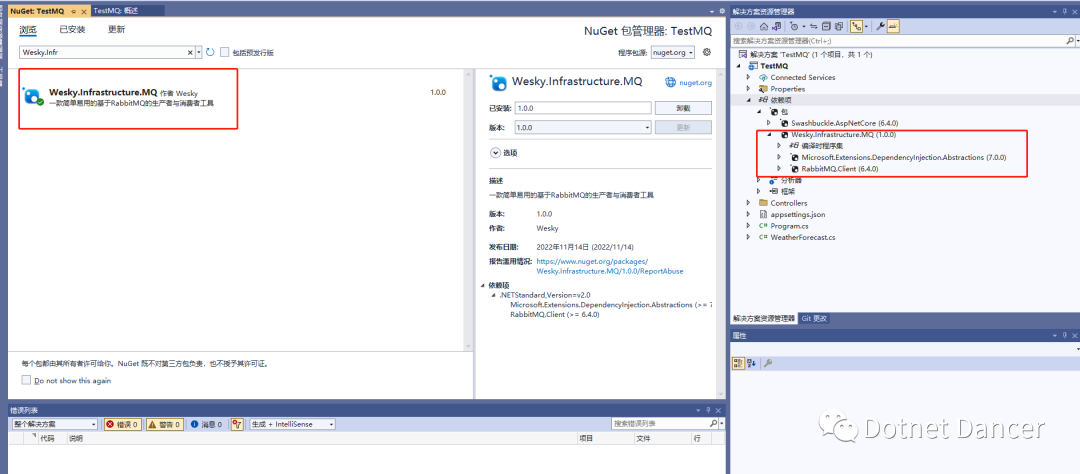This screenshot has height=474, width=1080.
Task: Expand Swashbuckle.AspNetCore (6.4.0) node
Action: 769,123
